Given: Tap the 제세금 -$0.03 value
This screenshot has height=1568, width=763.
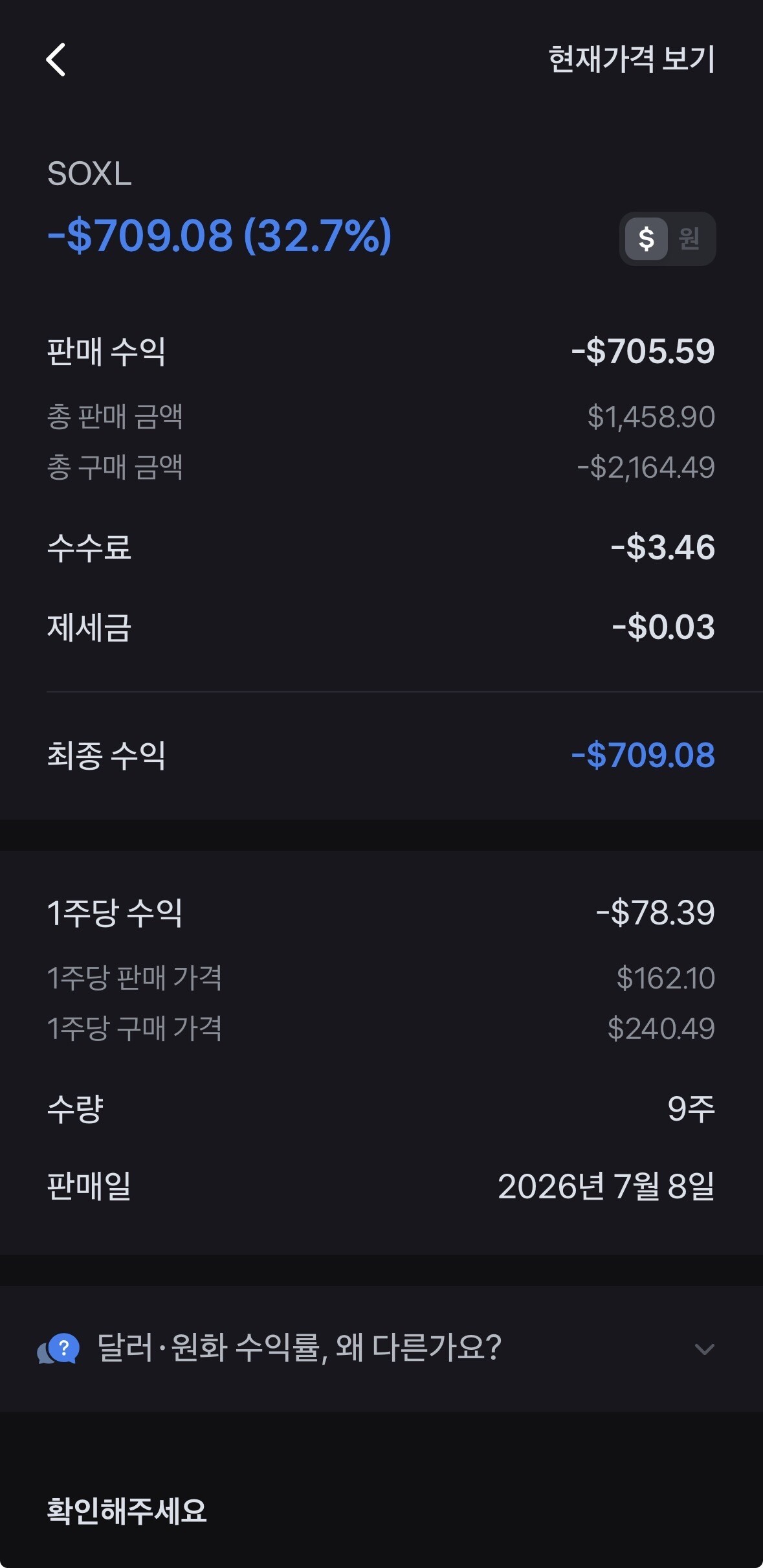Looking at the screenshot, I should [x=663, y=627].
